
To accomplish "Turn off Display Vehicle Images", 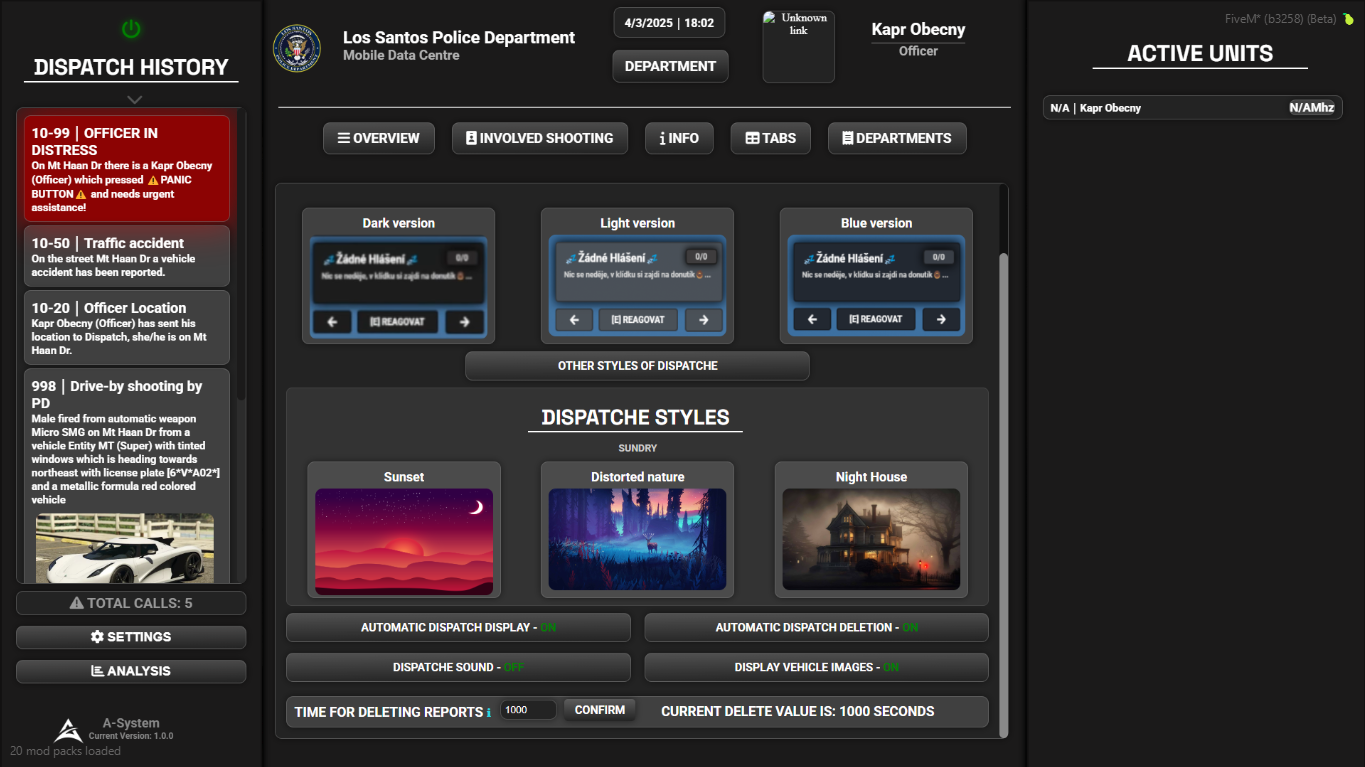I will click(x=816, y=668).
